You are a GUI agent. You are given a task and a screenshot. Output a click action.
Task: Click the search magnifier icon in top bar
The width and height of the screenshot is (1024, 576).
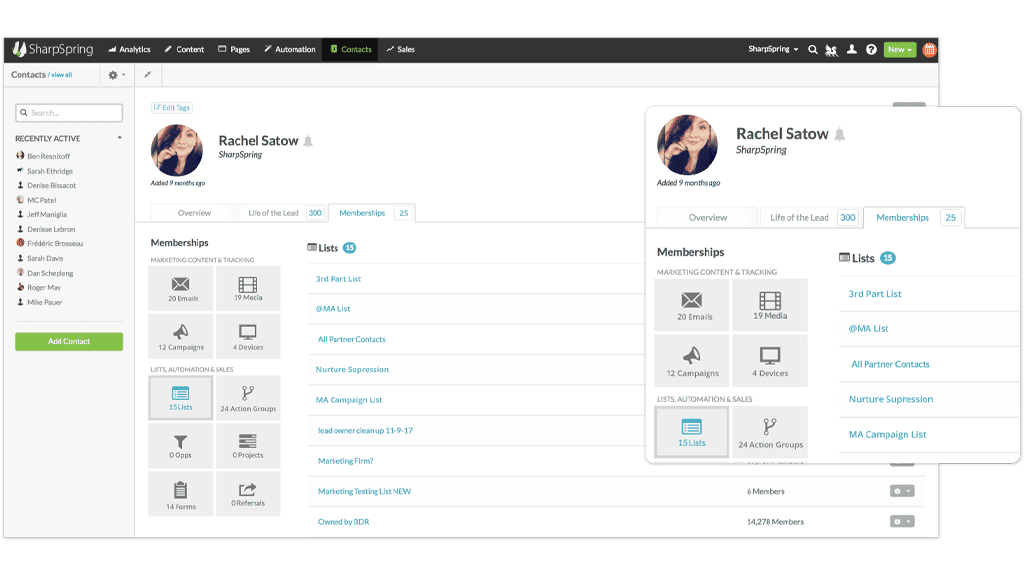click(x=812, y=49)
